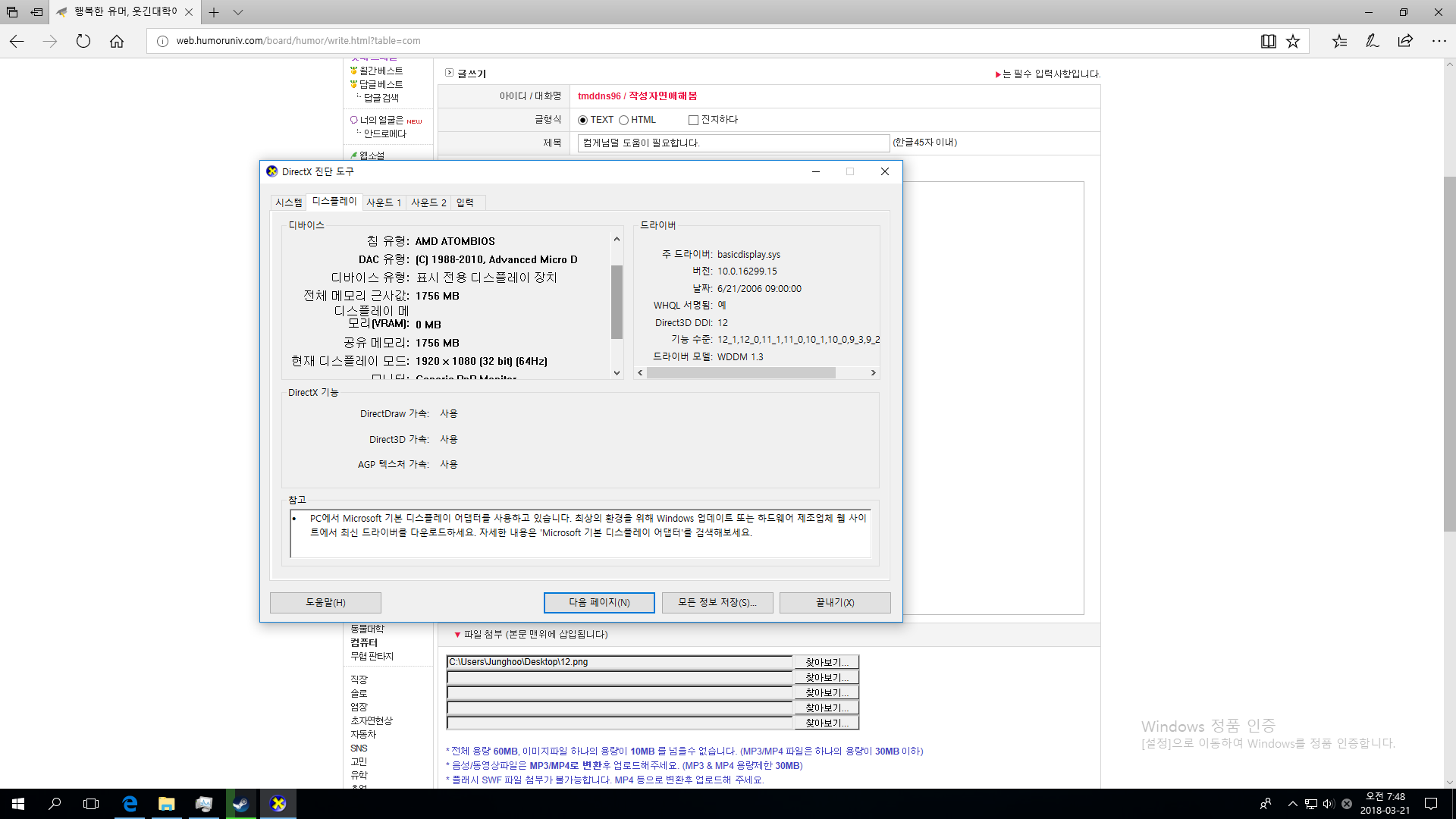Show hidden system tray icons
The image size is (1456, 819).
(1292, 804)
